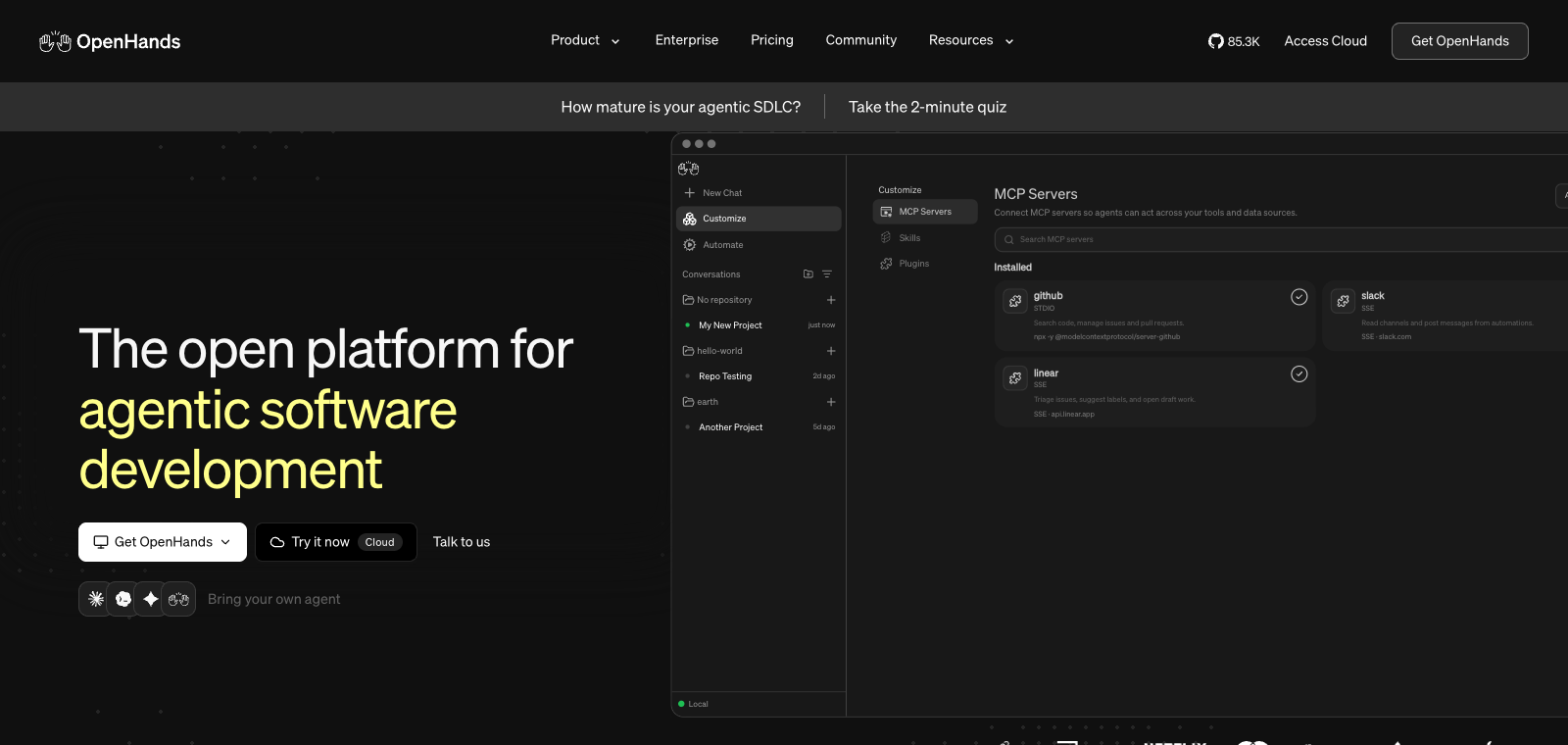Select the Plugins label in the Customize menu
Screen dimensions: 1568x745
click(x=914, y=264)
